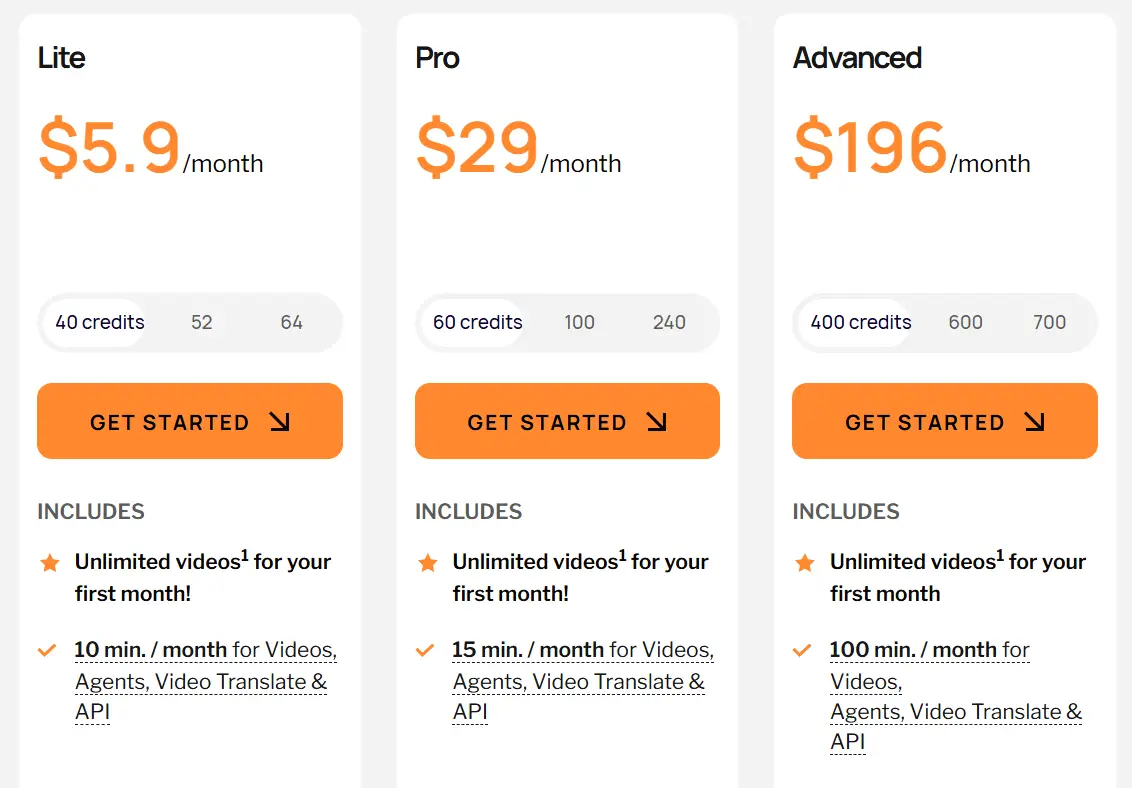Click the checkmark icon beside 10 min. / month
This screenshot has width=1132, height=788.
coord(47,651)
